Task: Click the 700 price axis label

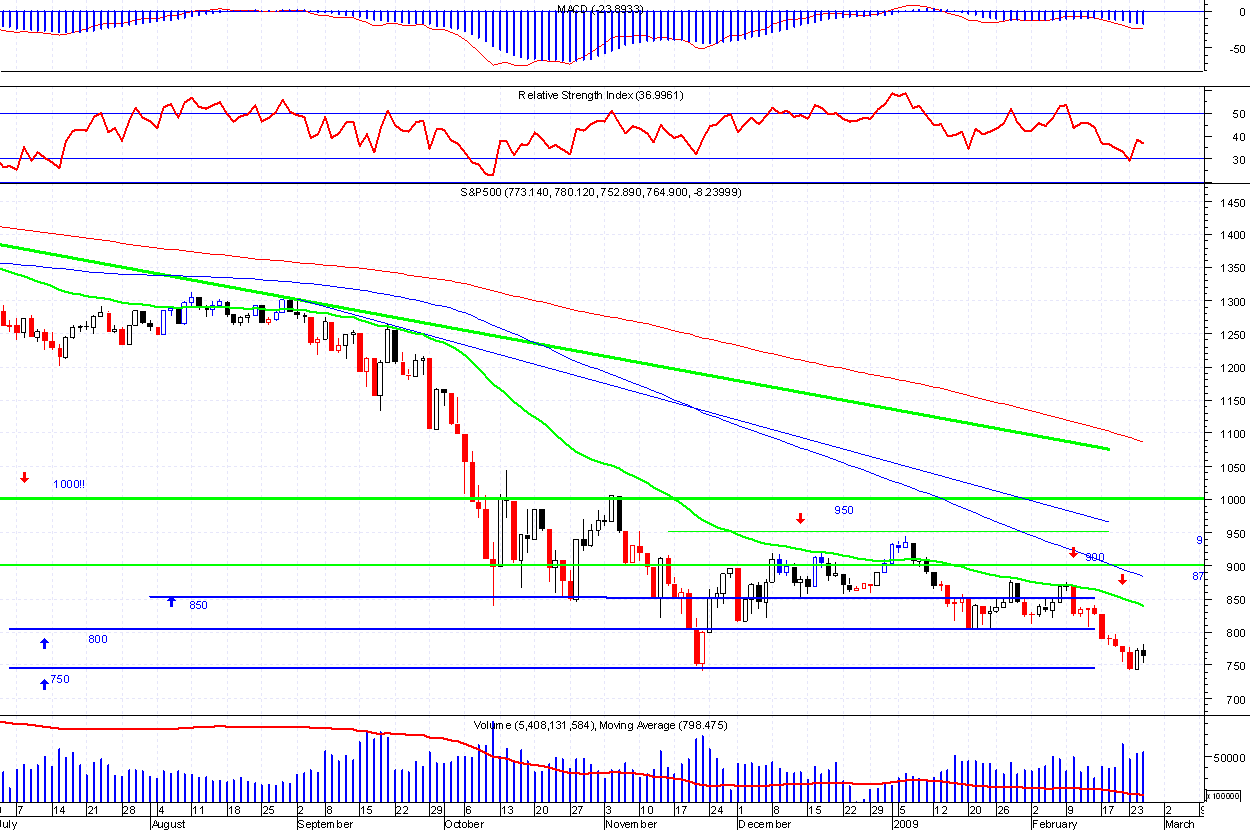Action: 1235,699
